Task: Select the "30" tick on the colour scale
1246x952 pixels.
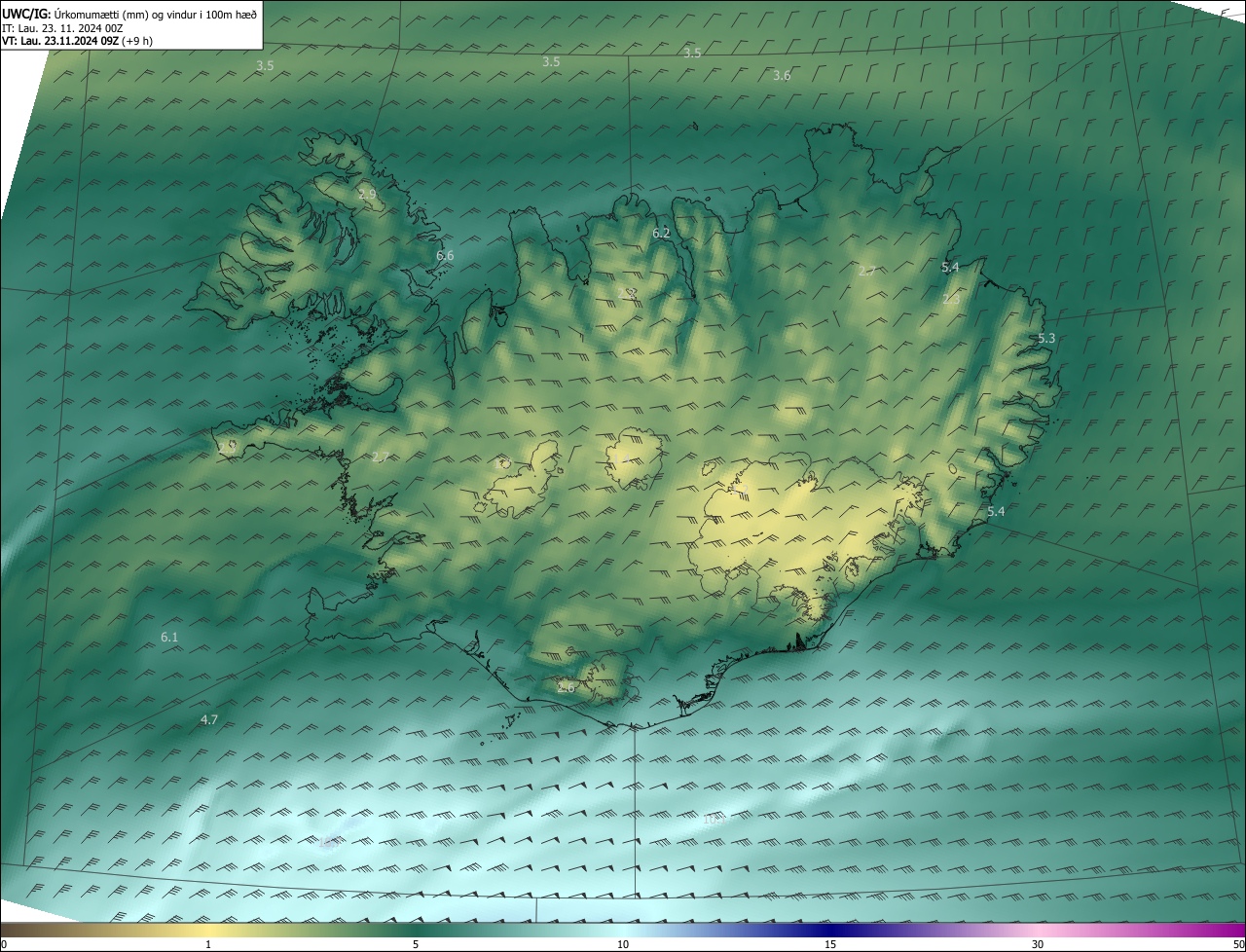Action: tap(1038, 944)
